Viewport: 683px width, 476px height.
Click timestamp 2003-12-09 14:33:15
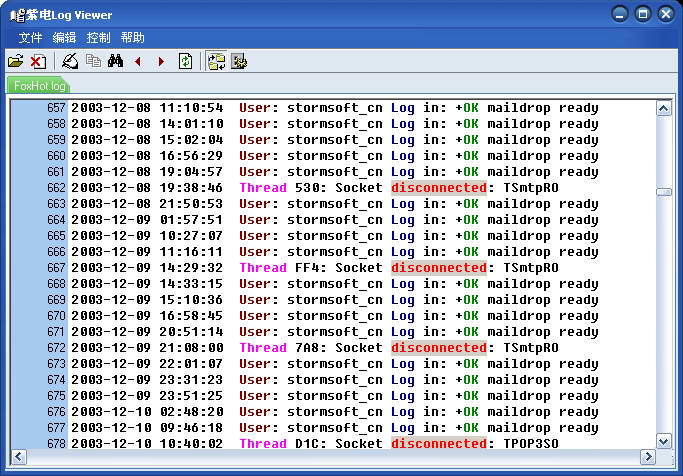147,284
